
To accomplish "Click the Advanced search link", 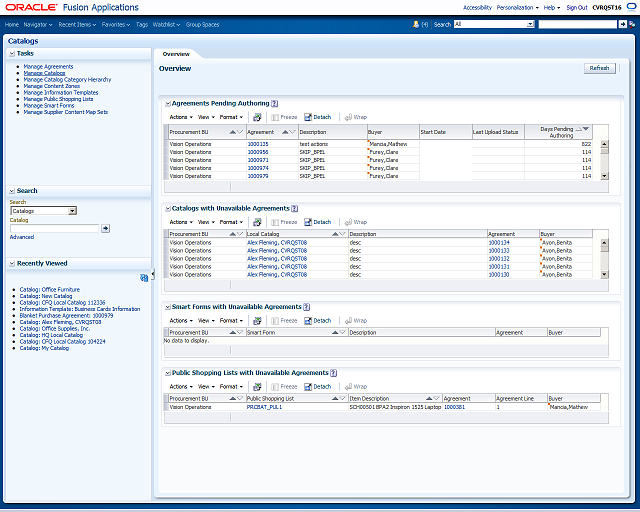I will (22, 237).
